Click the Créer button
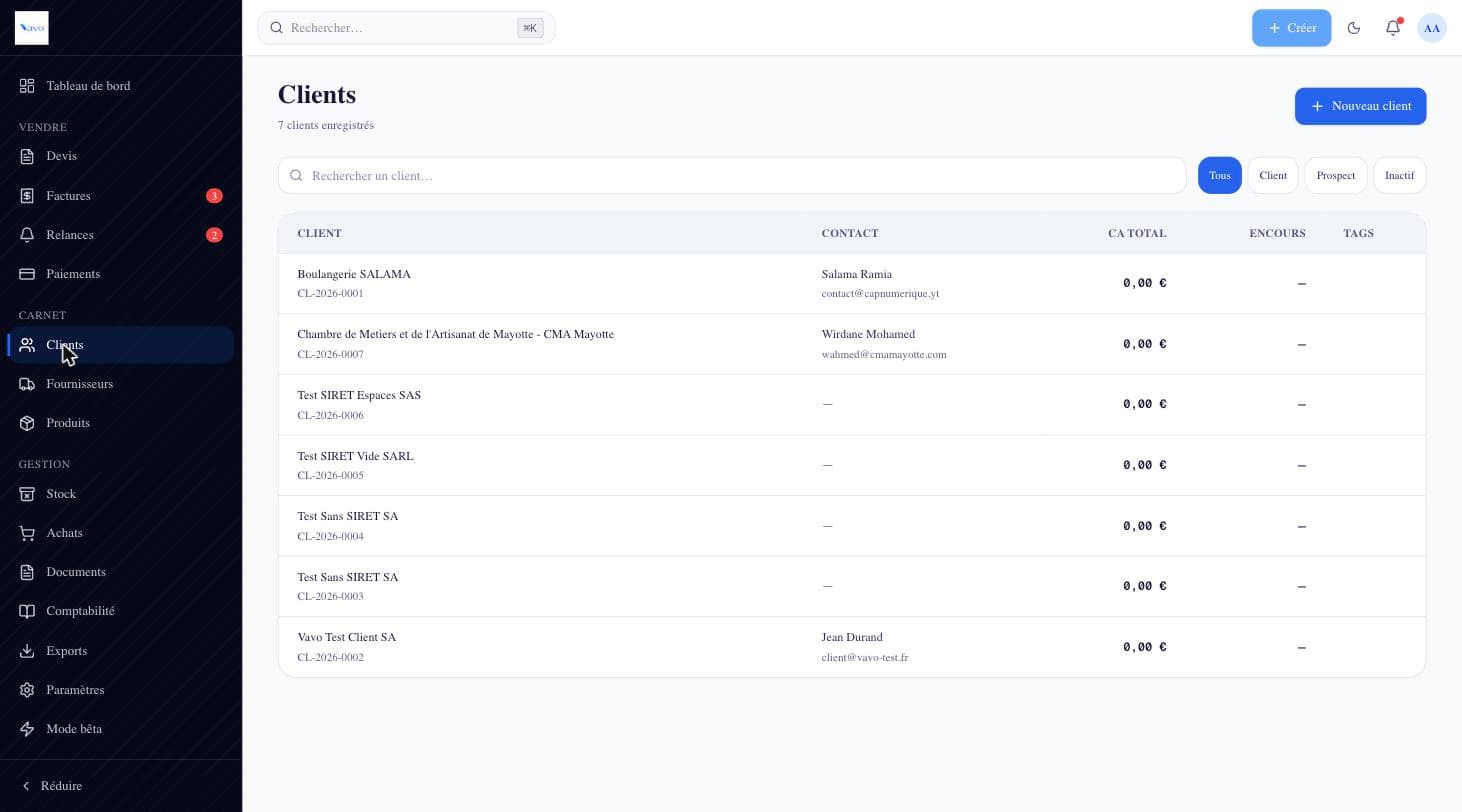Viewport: 1462px width, 812px height. tap(1291, 28)
